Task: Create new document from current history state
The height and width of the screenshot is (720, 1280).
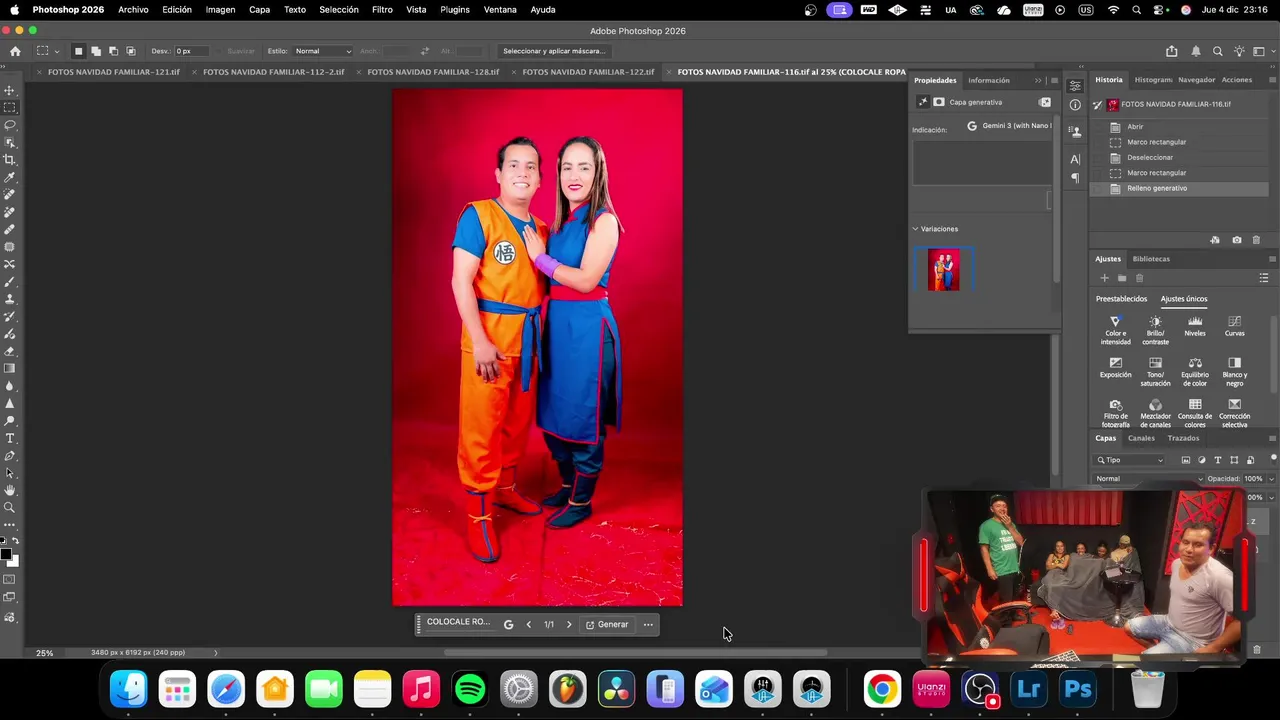Action: (1215, 240)
